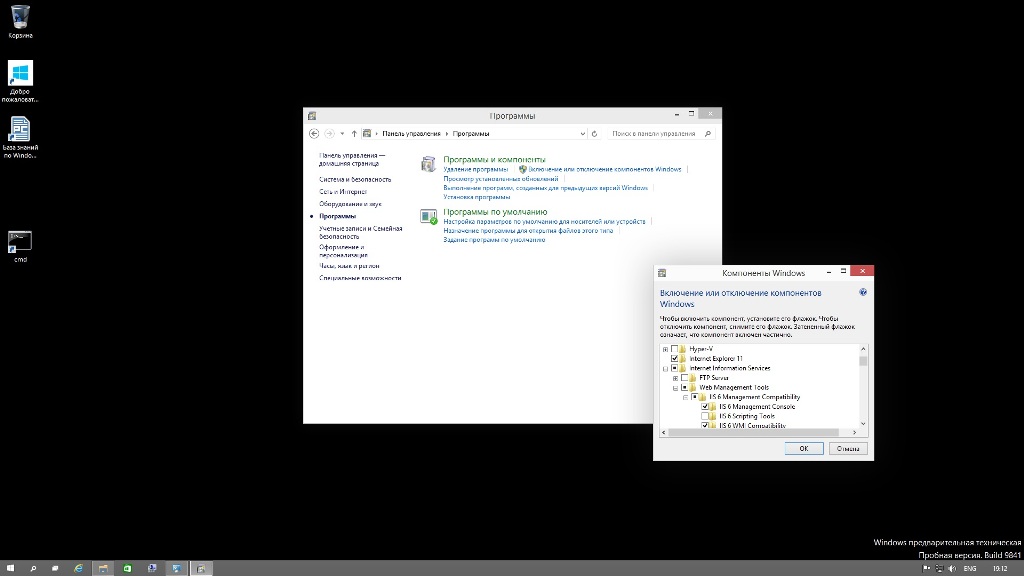Screen dimensions: 1024x576
Task: Select 'Система и безопасность' in the sidebar
Action: 355,179
